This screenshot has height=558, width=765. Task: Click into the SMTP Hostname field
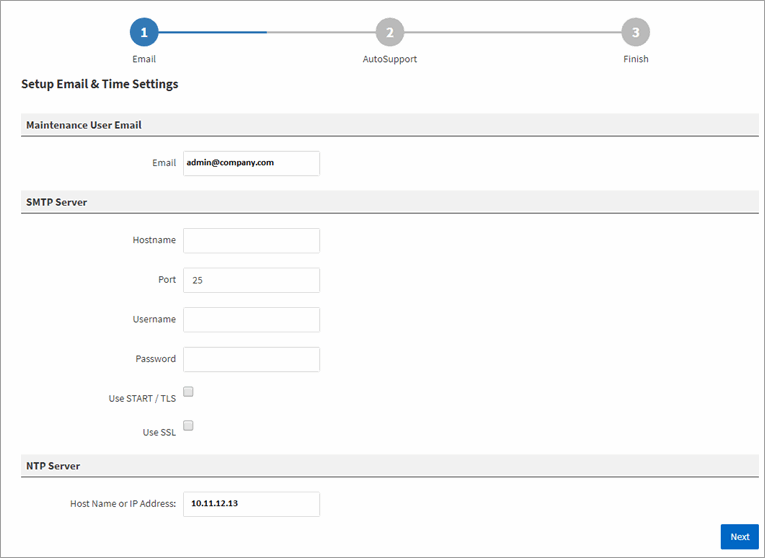coord(251,241)
